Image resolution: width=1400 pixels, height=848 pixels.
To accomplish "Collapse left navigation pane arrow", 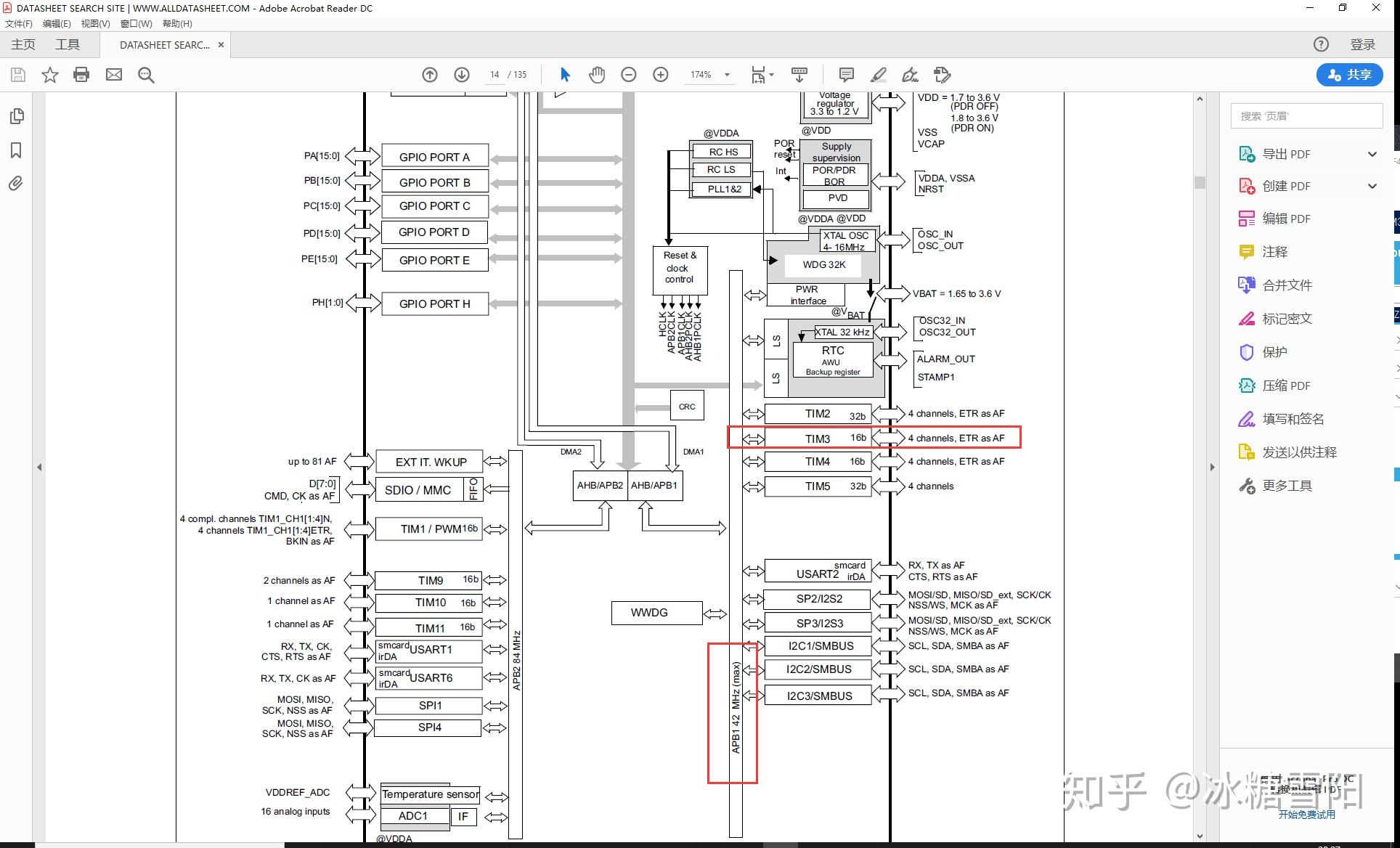I will [x=39, y=468].
